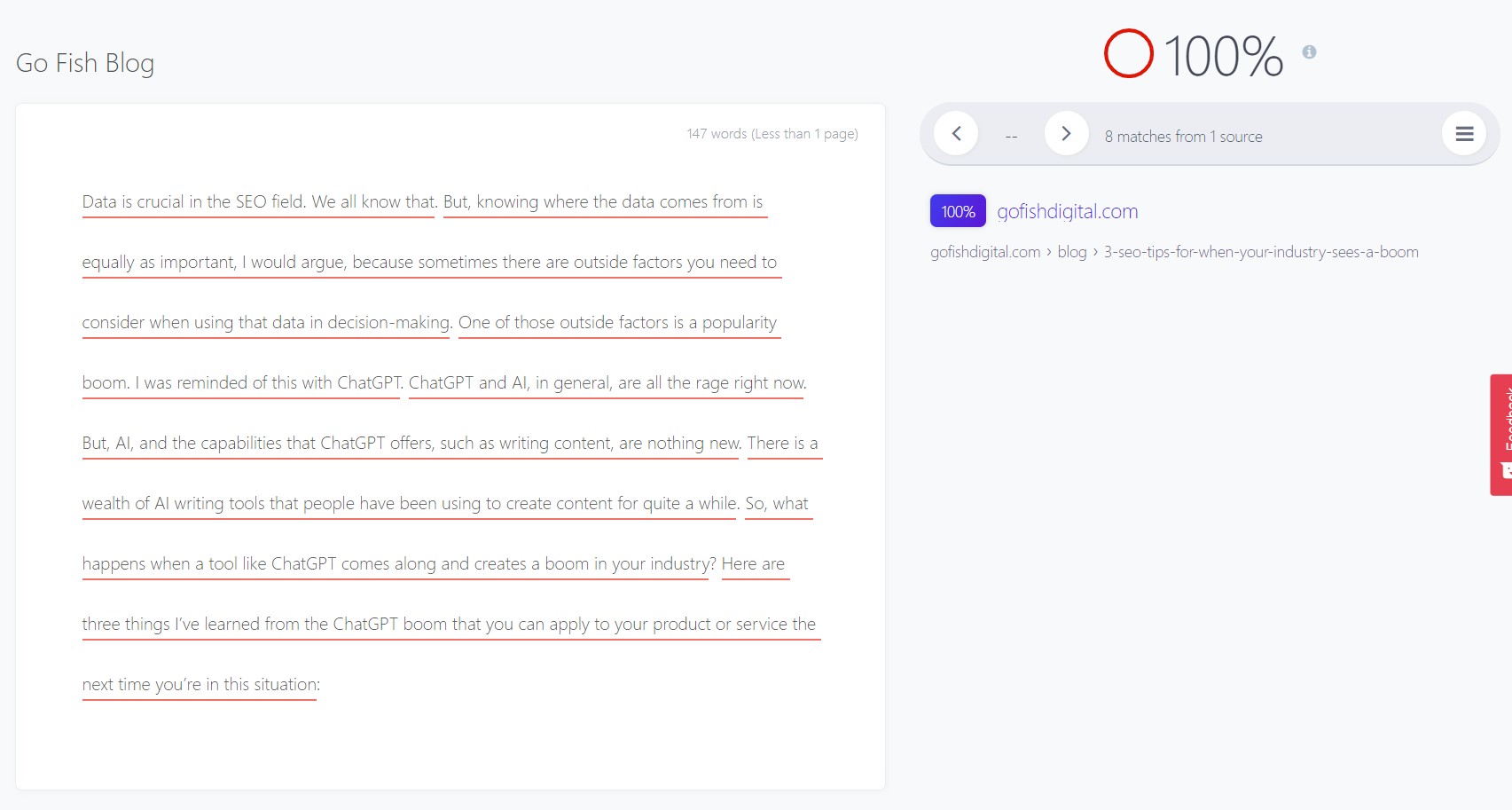
Task: Select match 'But, AI, and the capabilities that ChatGPT offers'
Action: (257, 444)
